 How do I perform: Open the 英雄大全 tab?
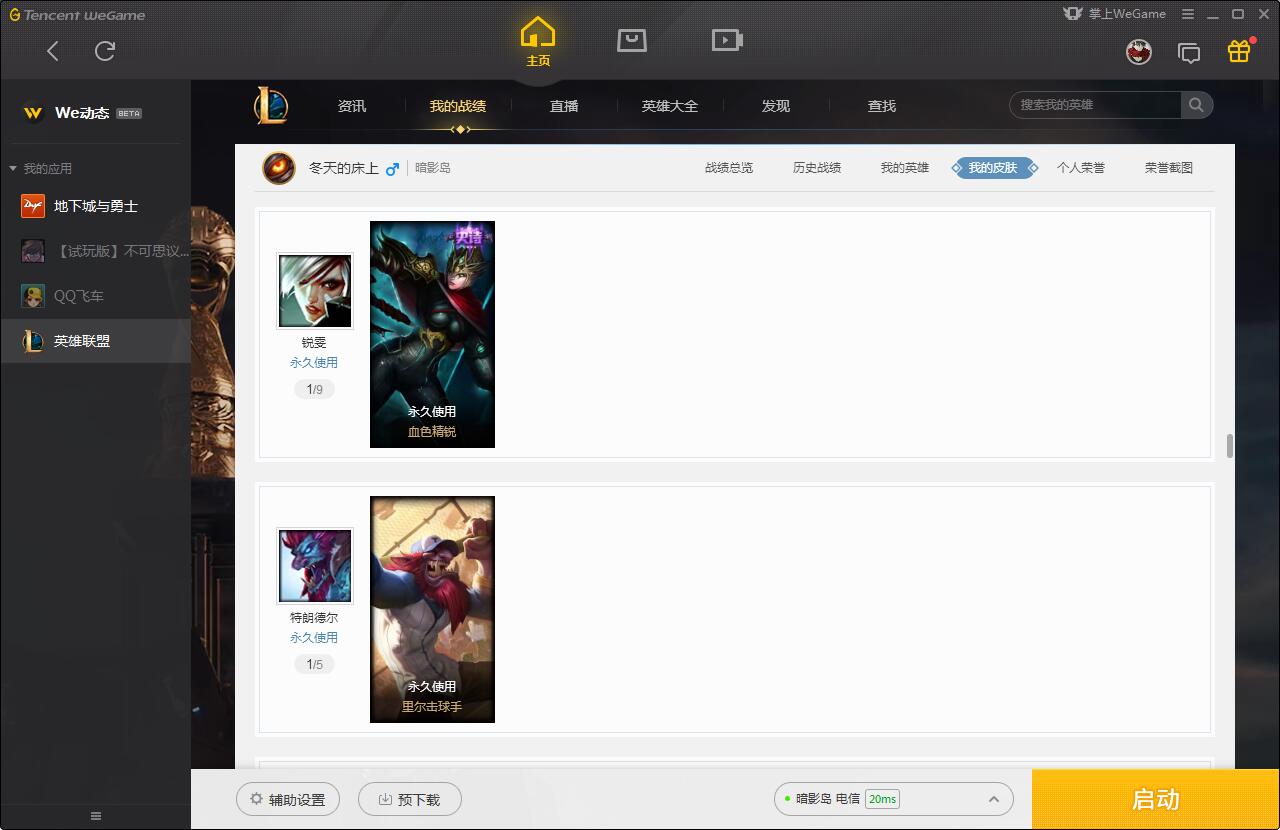coord(670,106)
